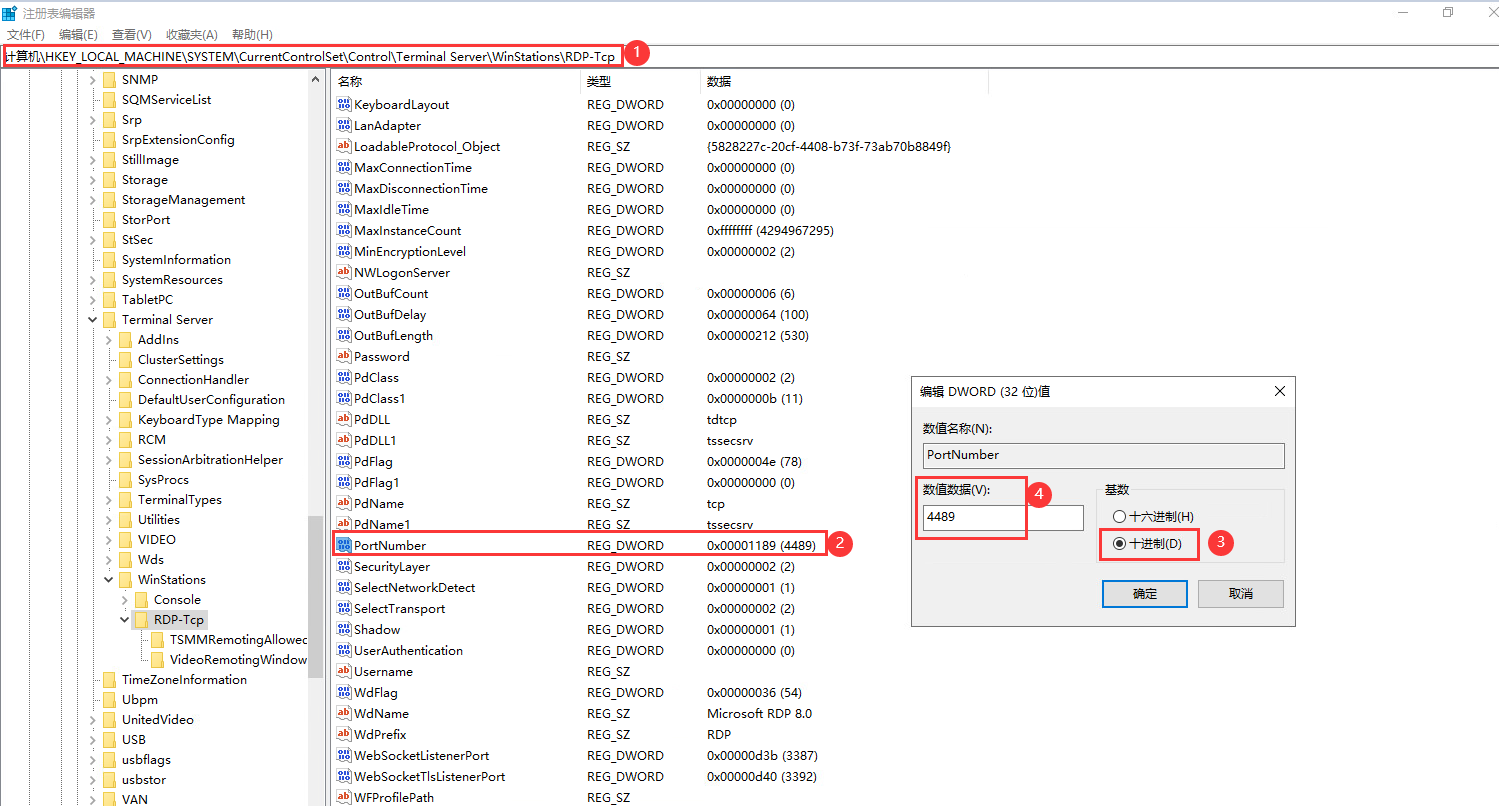
Task: Open the 收藏夹(A) favorites menu
Action: [x=191, y=35]
